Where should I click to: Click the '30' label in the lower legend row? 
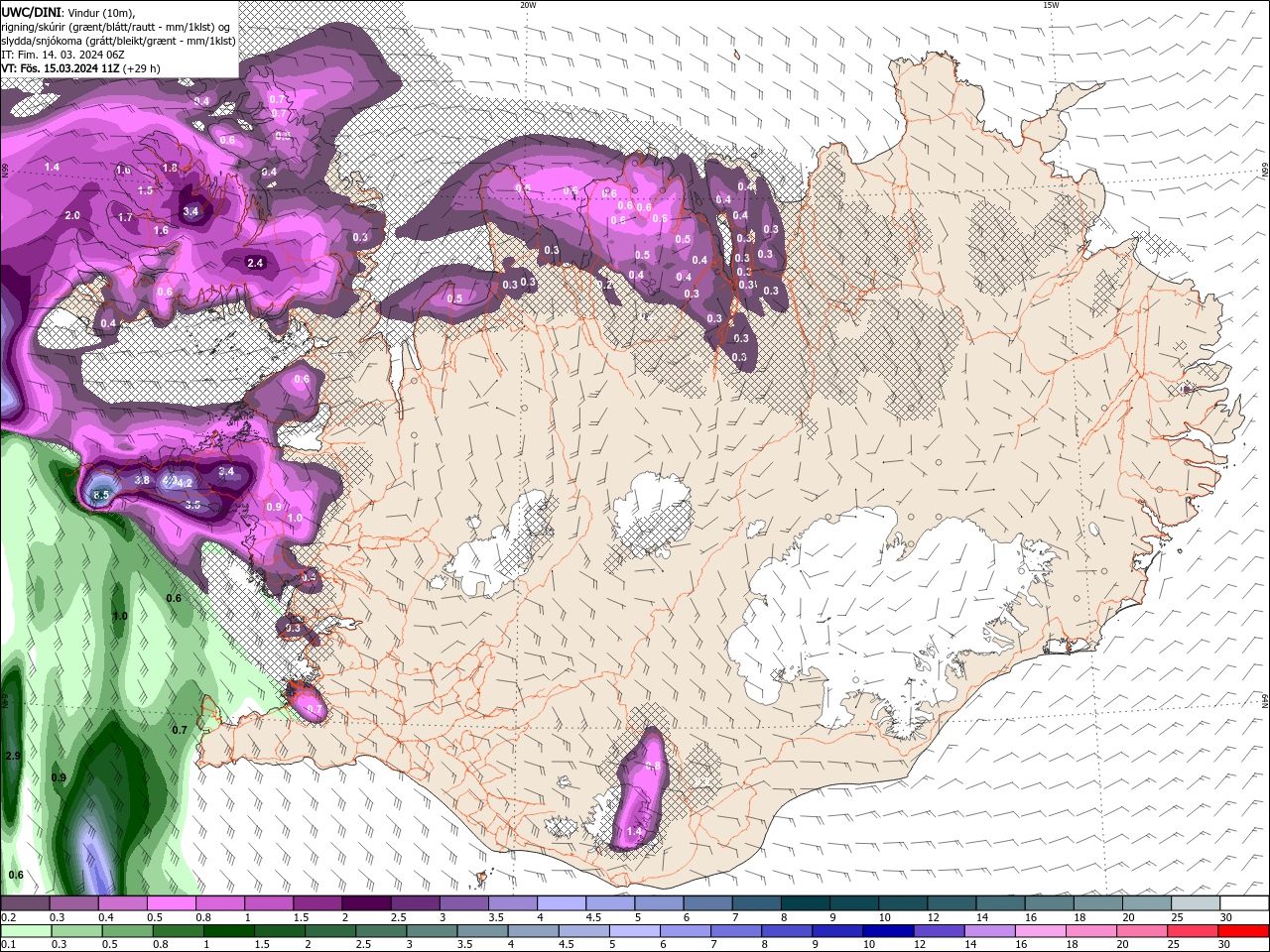click(1226, 944)
